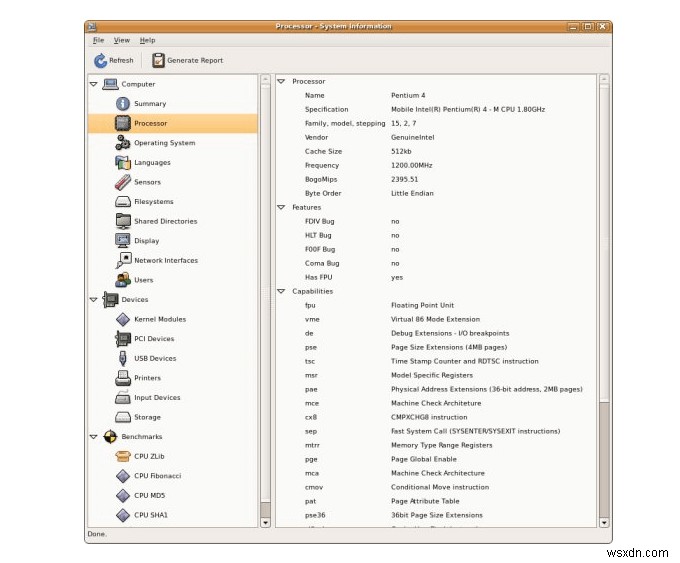Run the CPU MD5 benchmark icon

coord(123,495)
